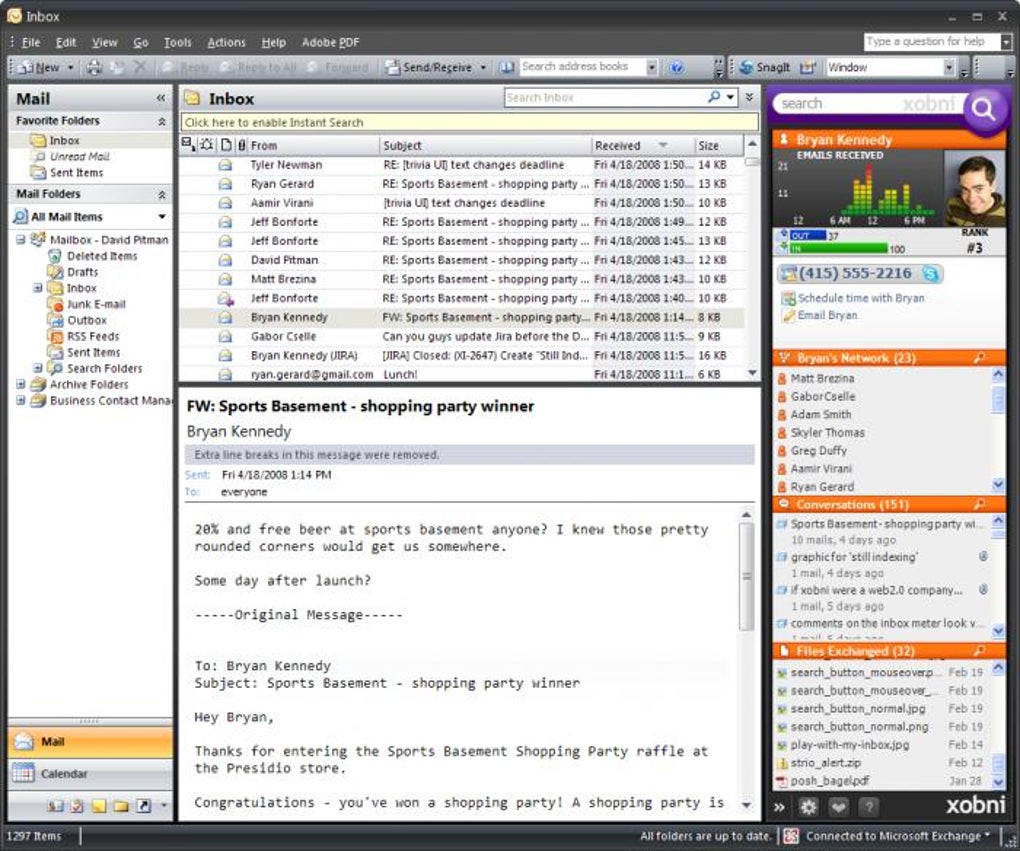Image resolution: width=1020 pixels, height=851 pixels.
Task: Collapse the Favorite Folders section
Action: pos(161,121)
